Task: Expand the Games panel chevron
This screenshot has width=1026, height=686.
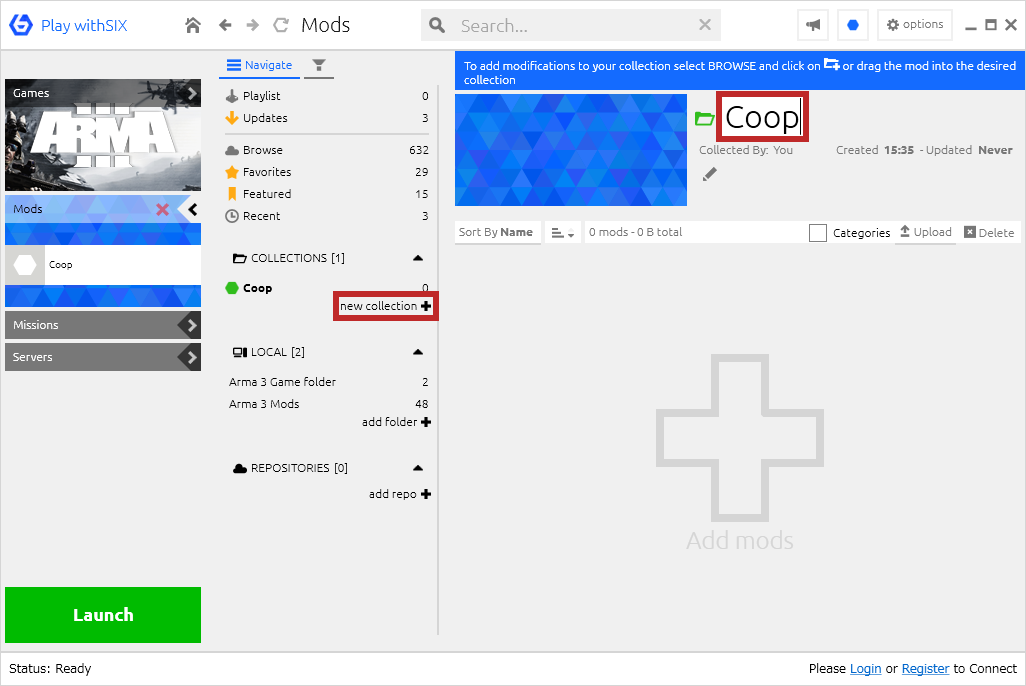Action: click(192, 93)
